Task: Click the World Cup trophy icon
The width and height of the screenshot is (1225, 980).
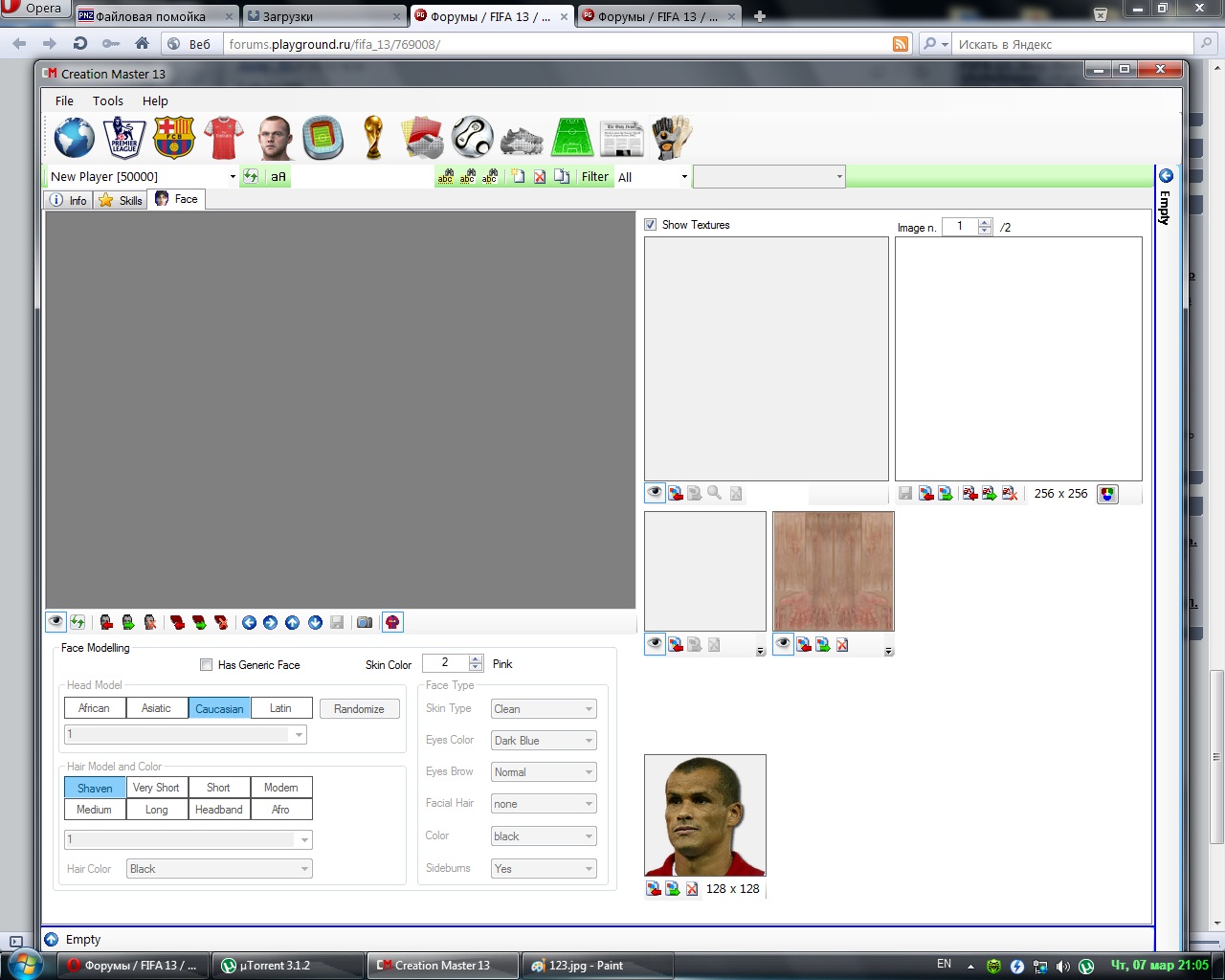Action: click(373, 138)
